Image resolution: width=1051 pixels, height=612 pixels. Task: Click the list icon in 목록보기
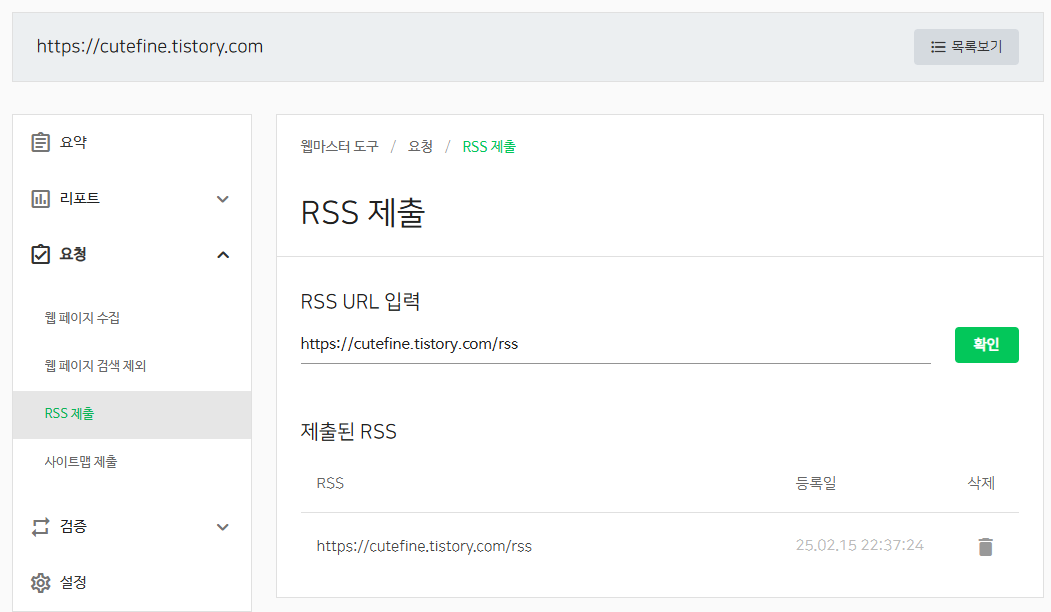(938, 47)
